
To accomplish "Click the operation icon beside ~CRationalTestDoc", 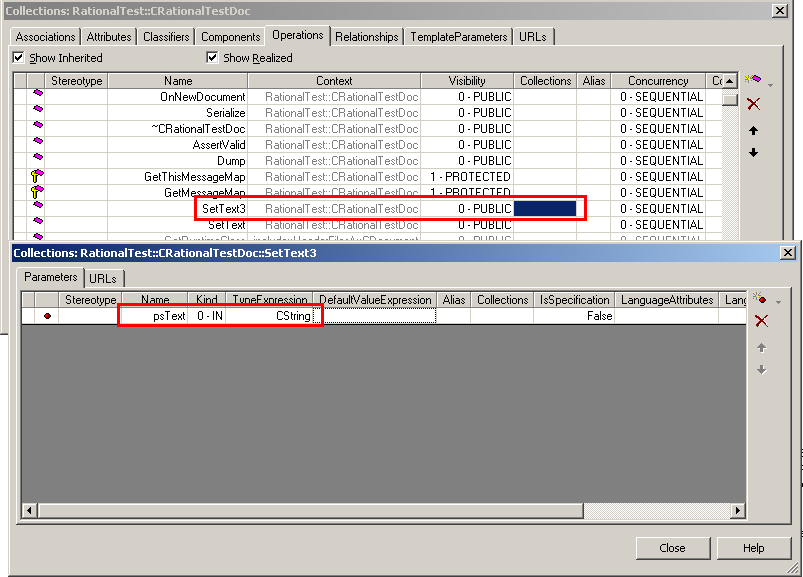I will [x=38, y=125].
